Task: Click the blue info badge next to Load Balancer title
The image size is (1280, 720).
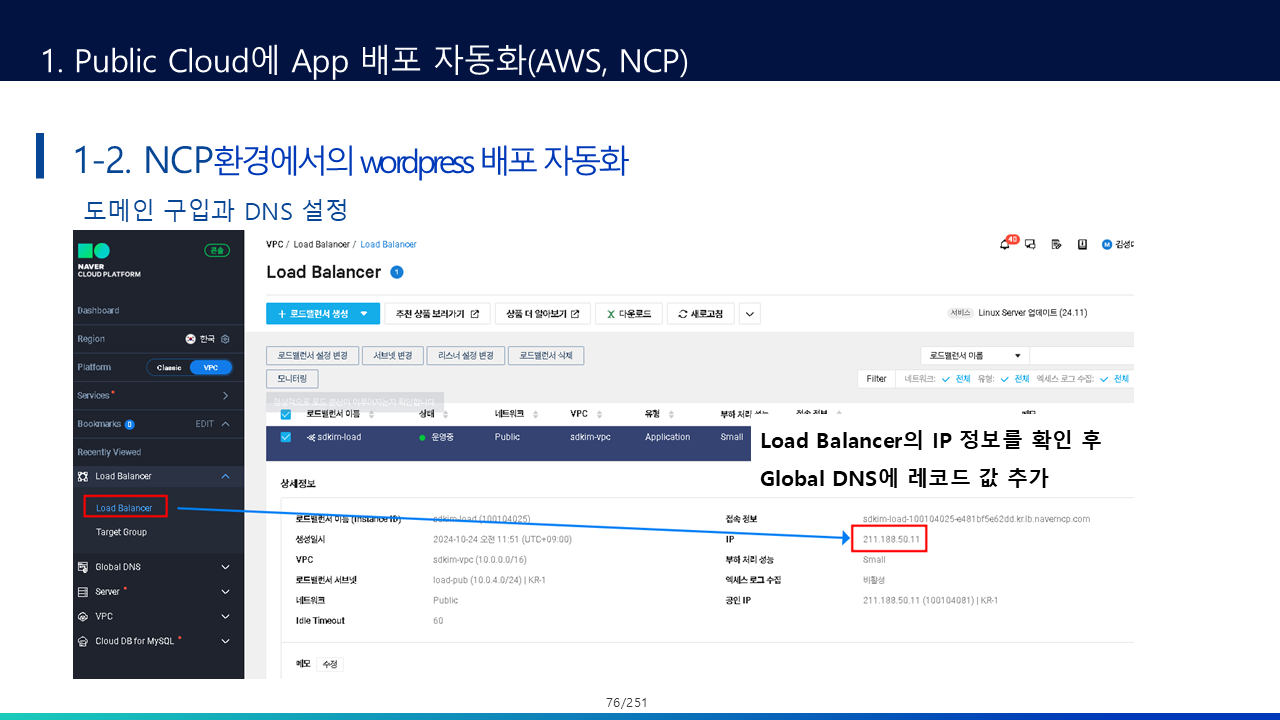Action: click(397, 272)
